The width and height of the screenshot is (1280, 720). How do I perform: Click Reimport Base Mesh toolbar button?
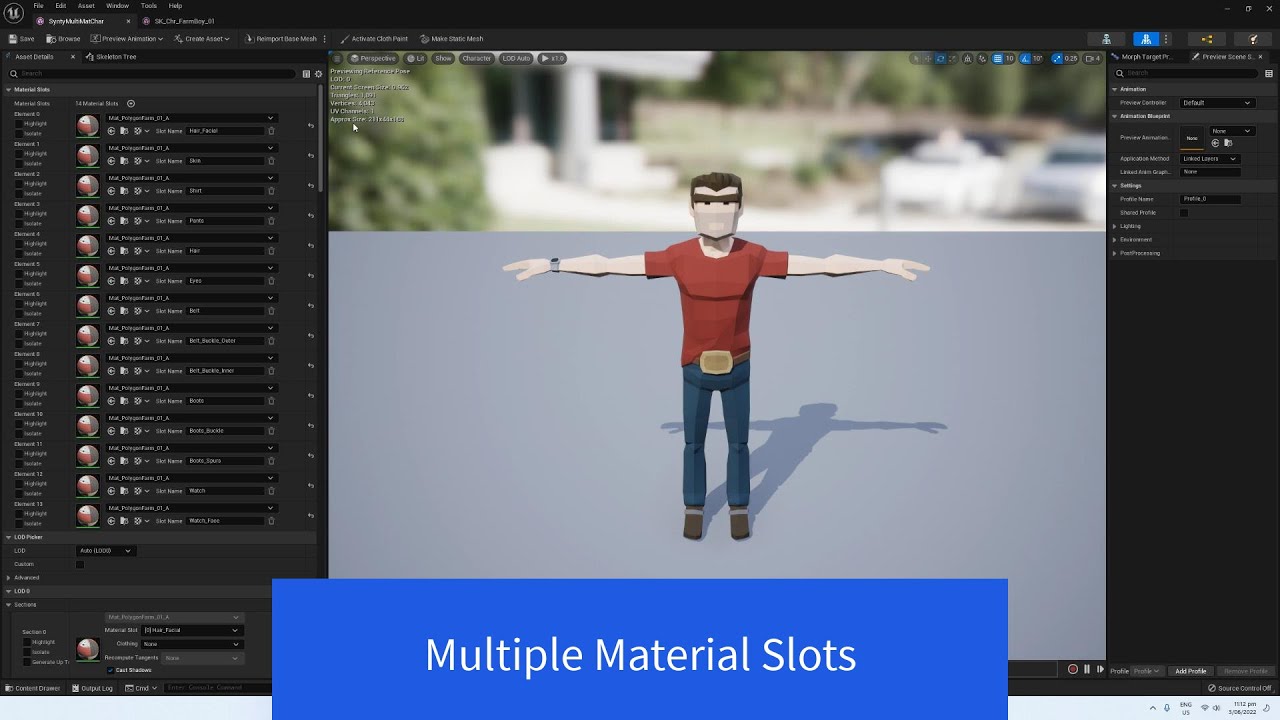tap(281, 39)
